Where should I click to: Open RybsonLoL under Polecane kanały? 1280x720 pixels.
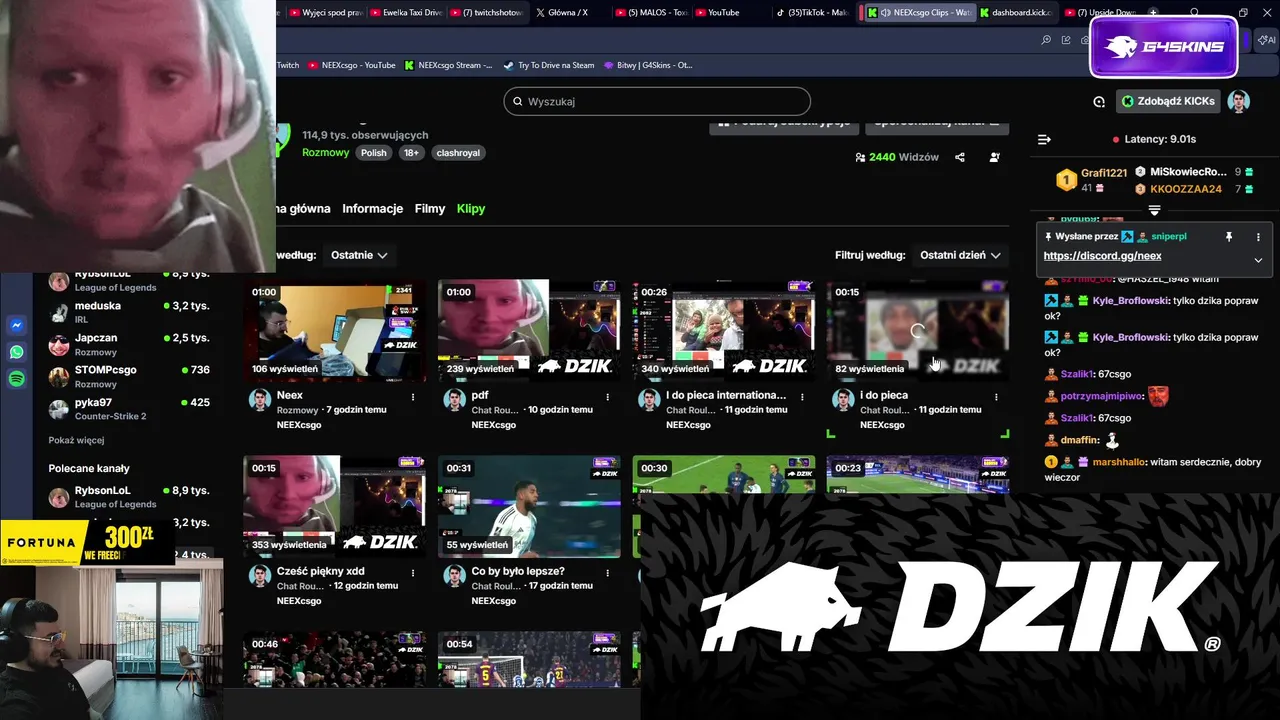pyautogui.click(x=129, y=497)
